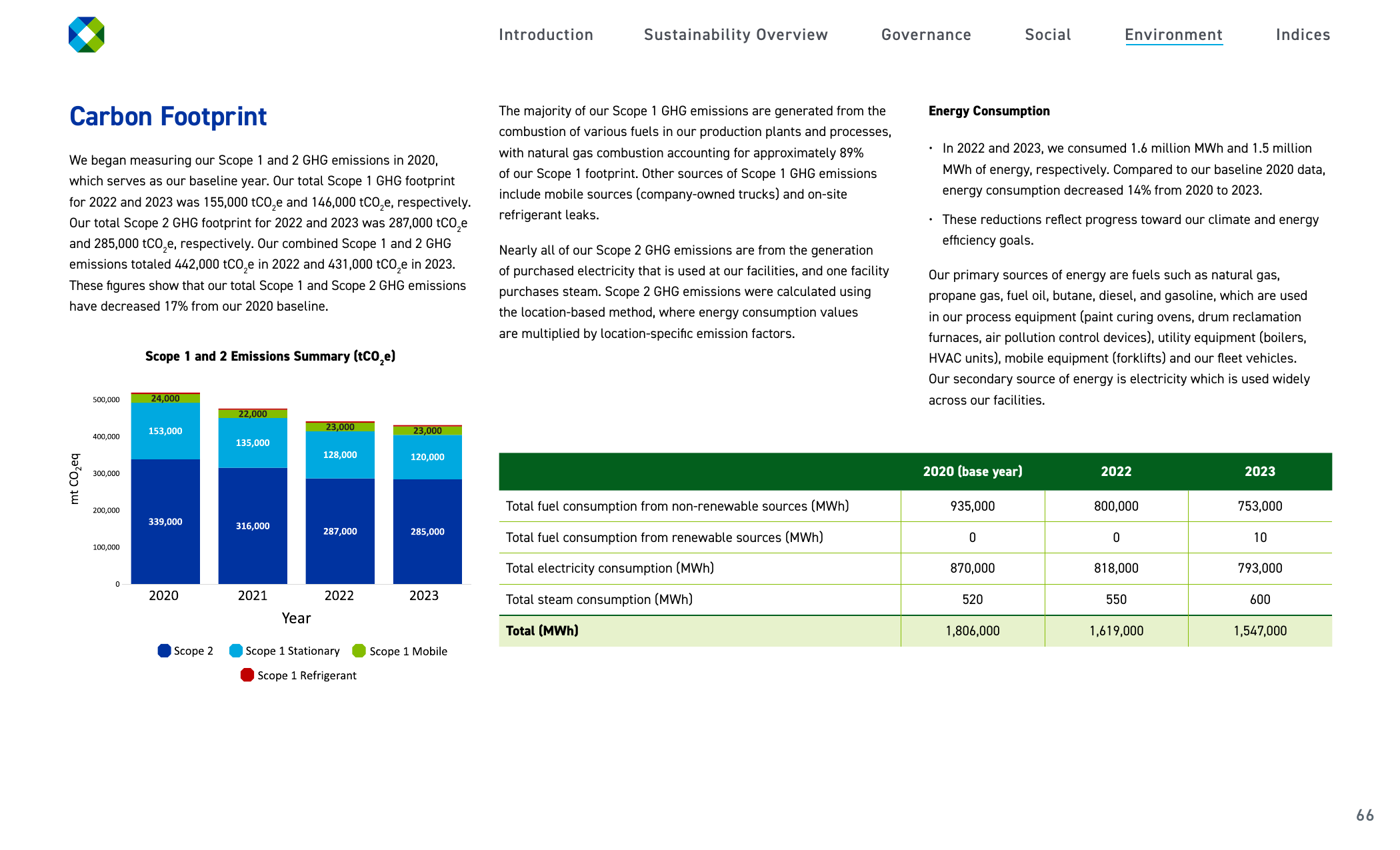1400x850 pixels.
Task: Click the 135,000 stationary segment
Action: (253, 443)
